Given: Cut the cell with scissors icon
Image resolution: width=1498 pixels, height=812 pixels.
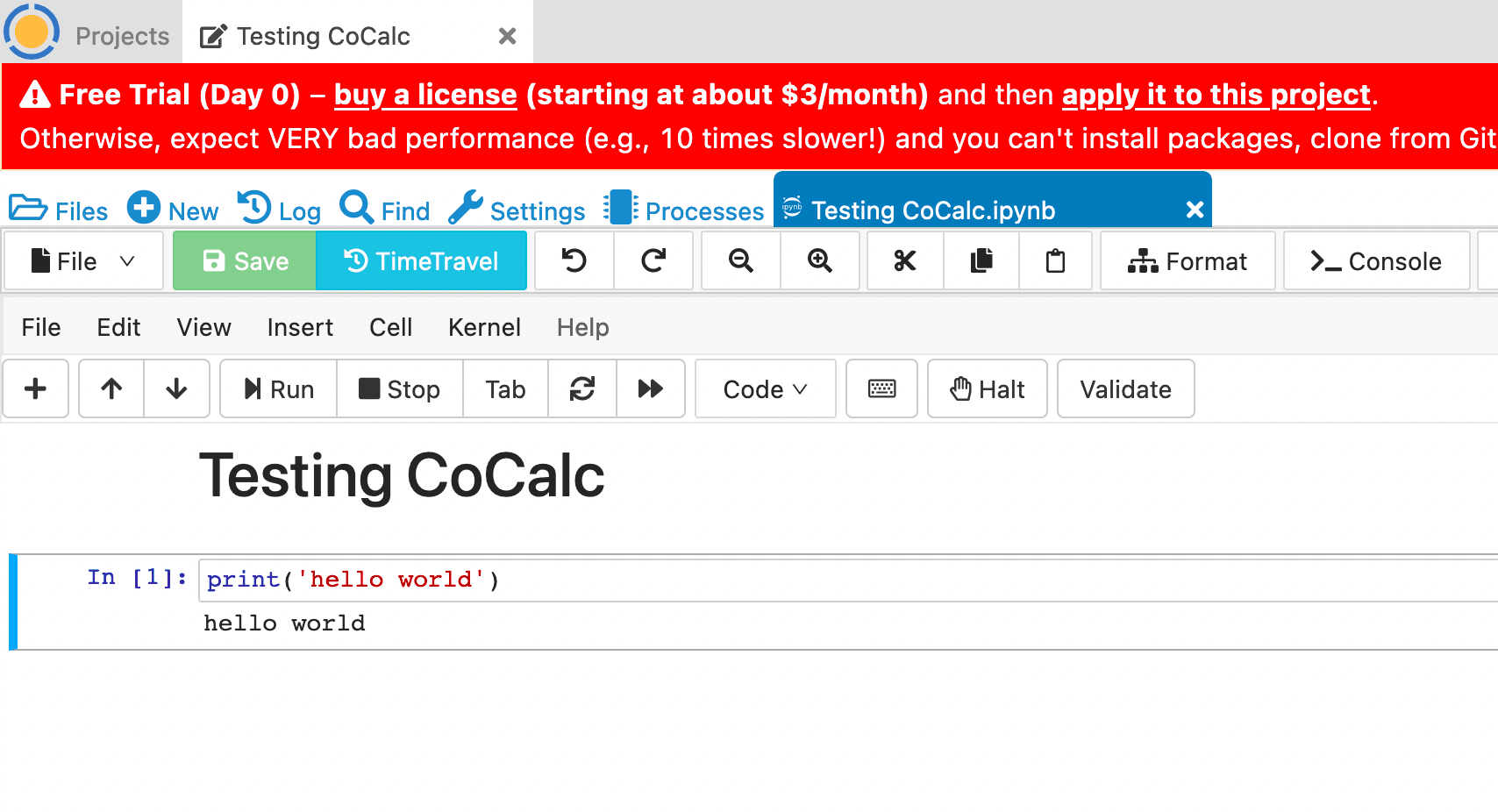Looking at the screenshot, I should 905,260.
